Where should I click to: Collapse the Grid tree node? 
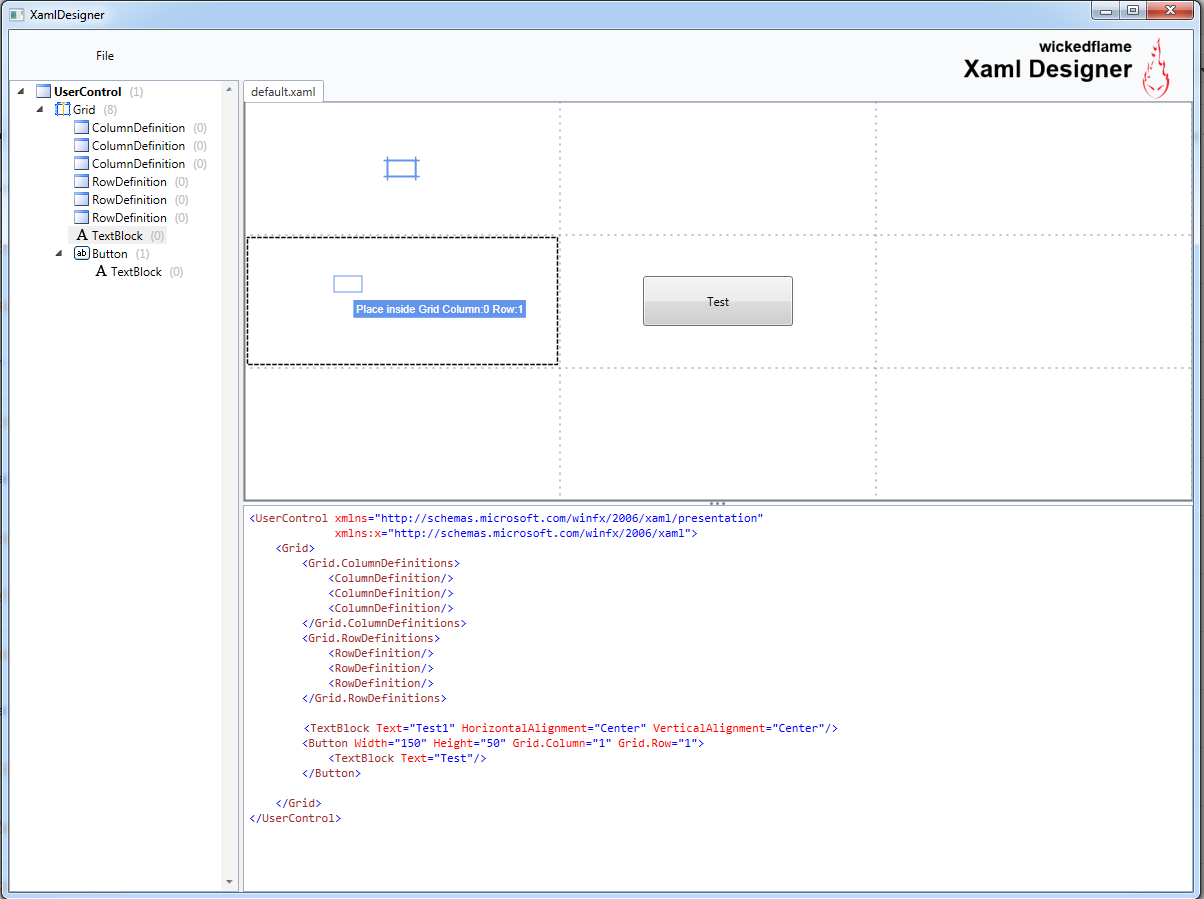click(39, 109)
